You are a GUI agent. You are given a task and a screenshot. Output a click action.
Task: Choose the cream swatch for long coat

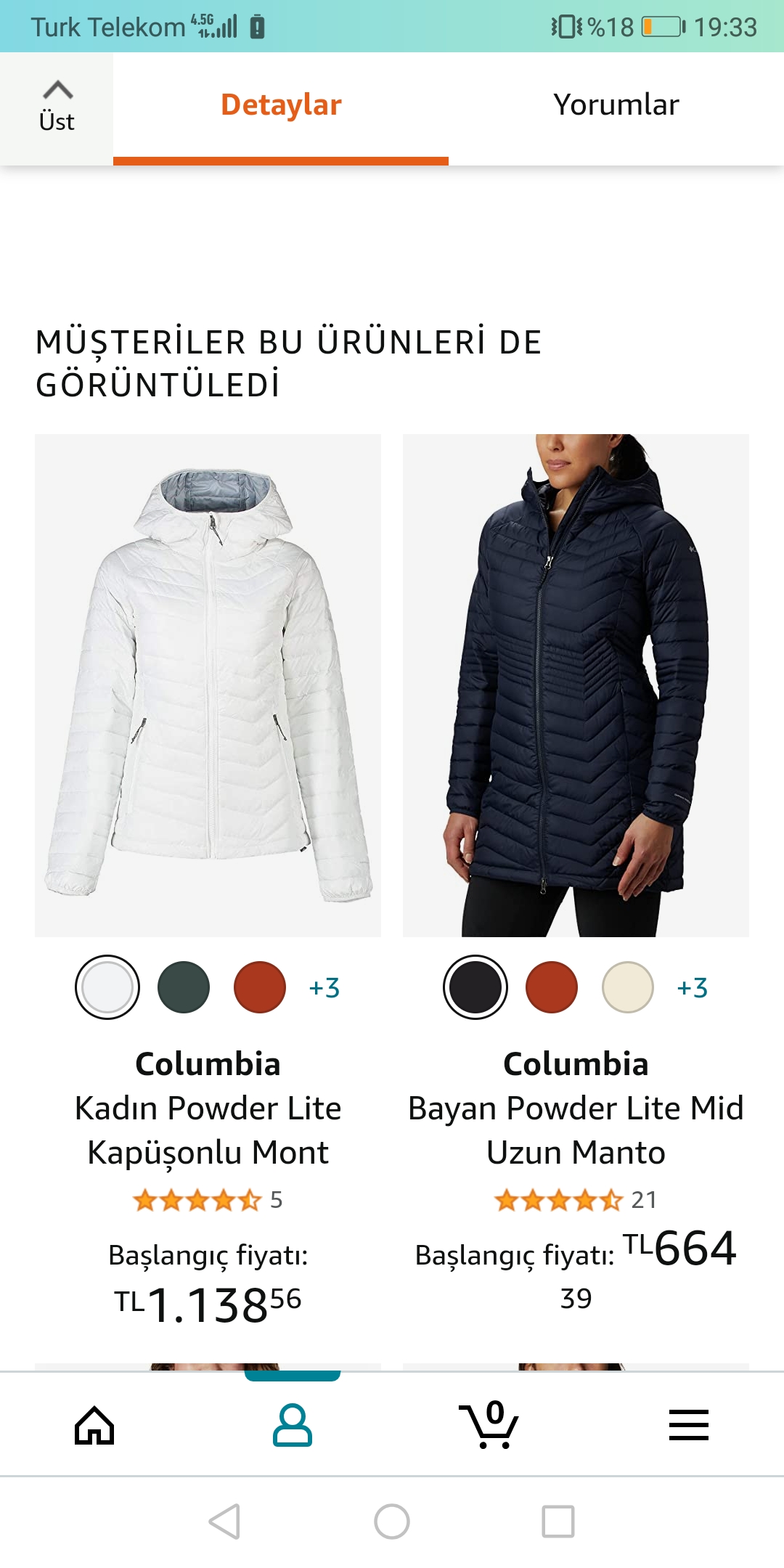(628, 987)
